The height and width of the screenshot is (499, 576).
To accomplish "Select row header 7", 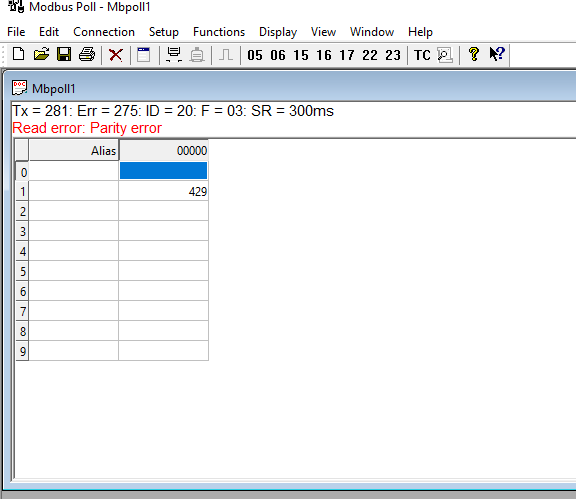I will pos(22,311).
